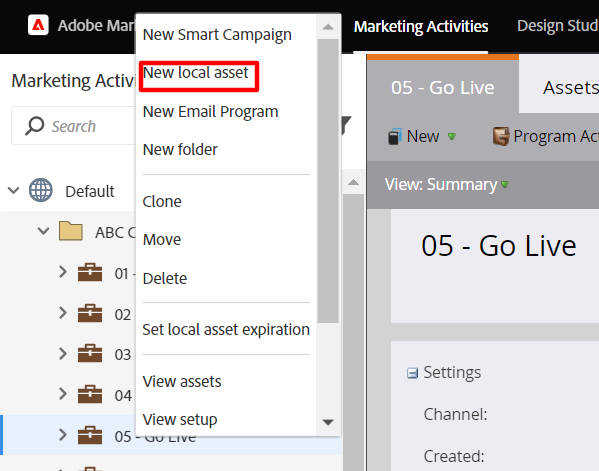The image size is (599, 471).
Task: Click the context menu scroll down arrow
Action: point(328,422)
